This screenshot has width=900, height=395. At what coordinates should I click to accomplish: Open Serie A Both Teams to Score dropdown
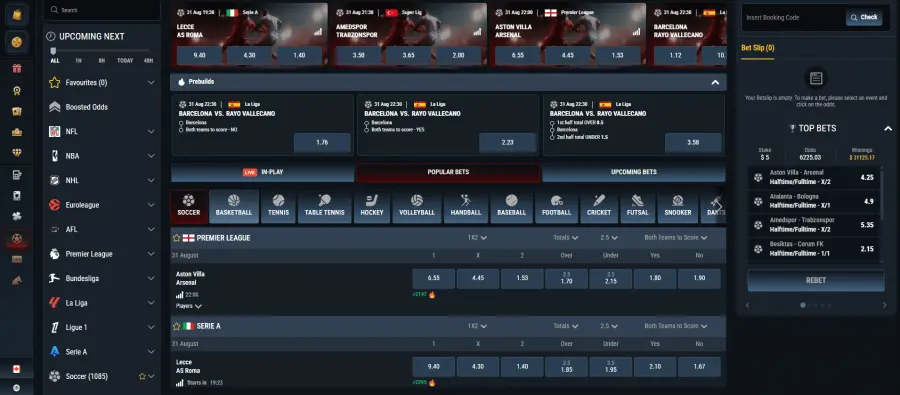(676, 326)
